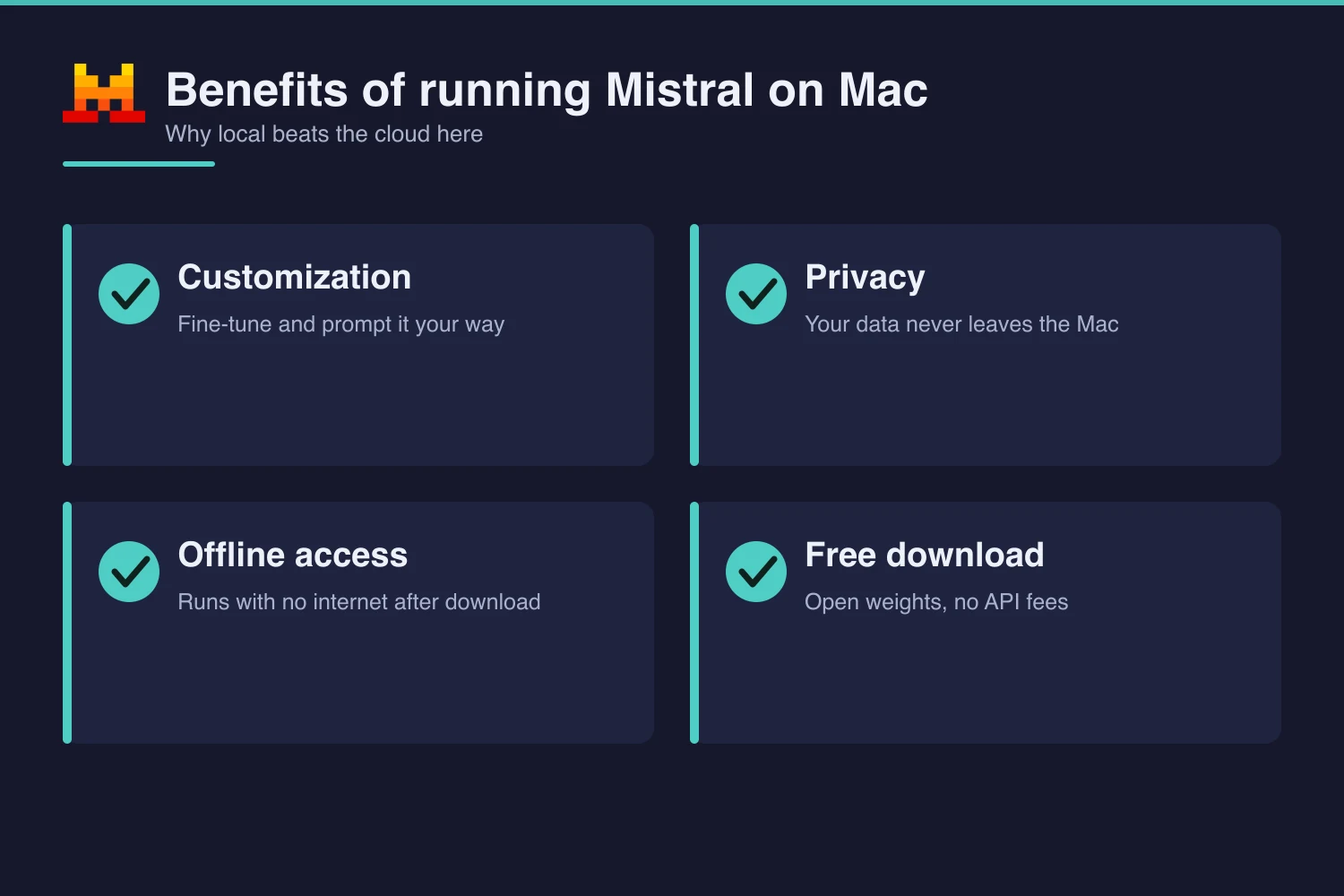
Task: Click the Offline access checkmark icon
Action: [x=129, y=572]
